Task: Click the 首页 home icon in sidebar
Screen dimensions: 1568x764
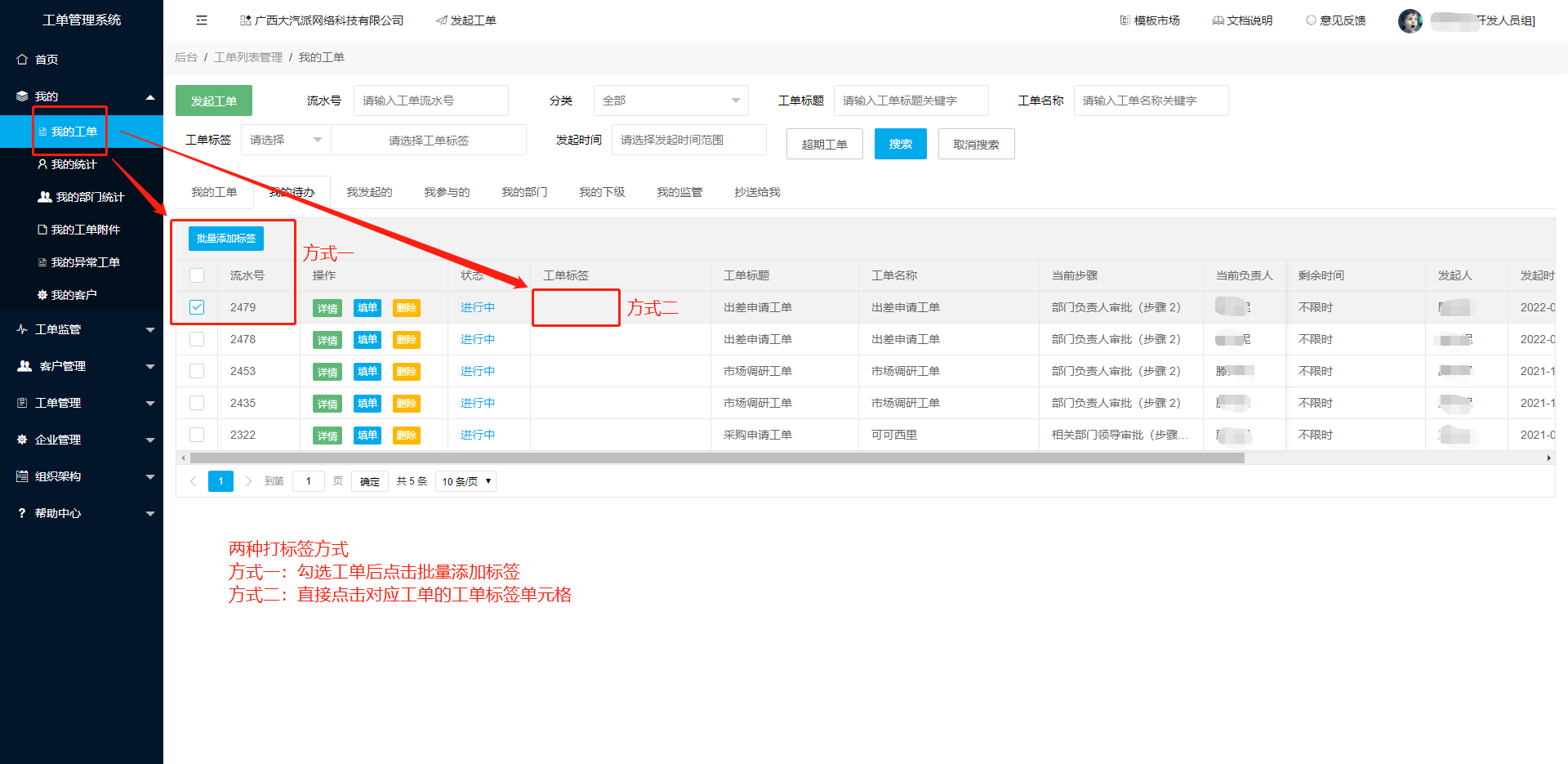Action: [22, 60]
